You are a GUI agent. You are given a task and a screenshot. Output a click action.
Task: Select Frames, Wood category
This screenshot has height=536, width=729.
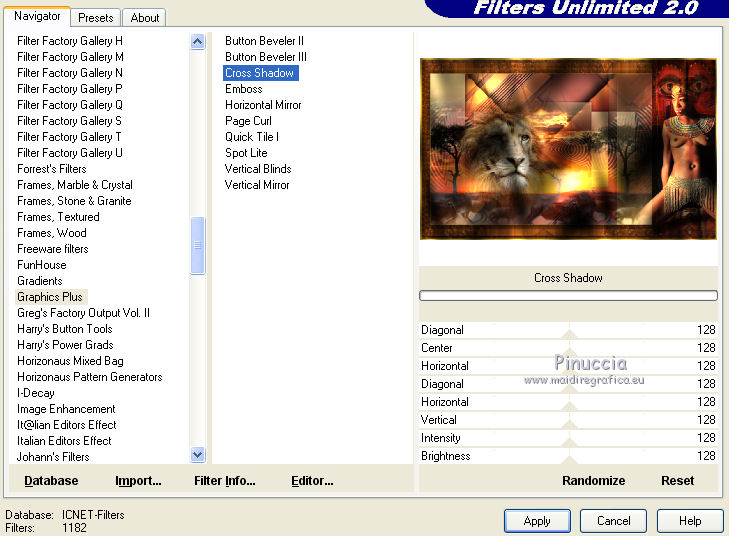[52, 233]
